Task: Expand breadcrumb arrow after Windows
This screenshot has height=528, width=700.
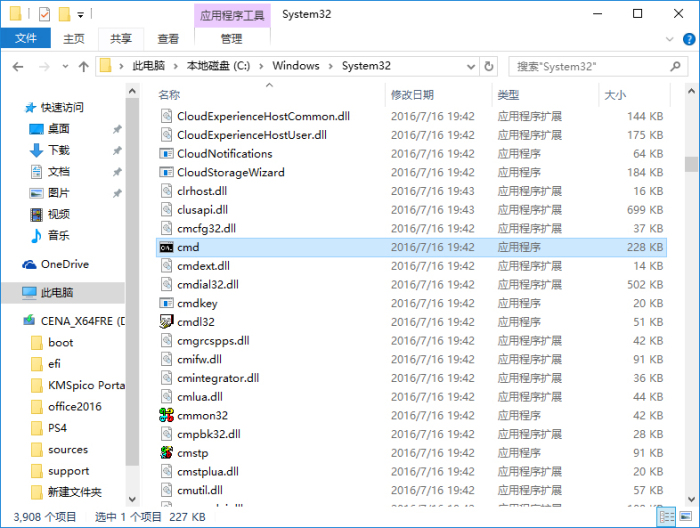Action: pyautogui.click(x=331, y=67)
